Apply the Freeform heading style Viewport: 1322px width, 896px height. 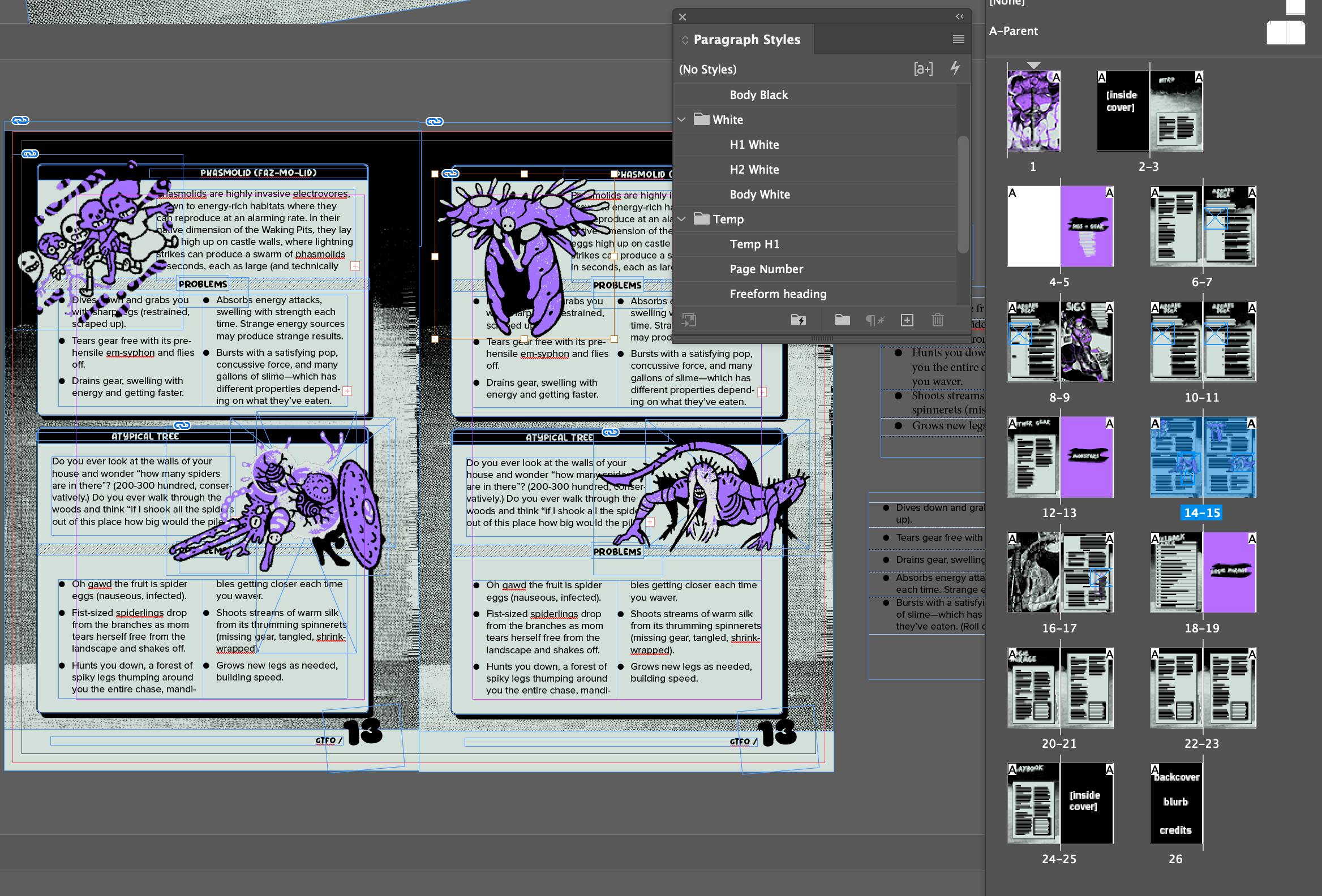point(778,294)
